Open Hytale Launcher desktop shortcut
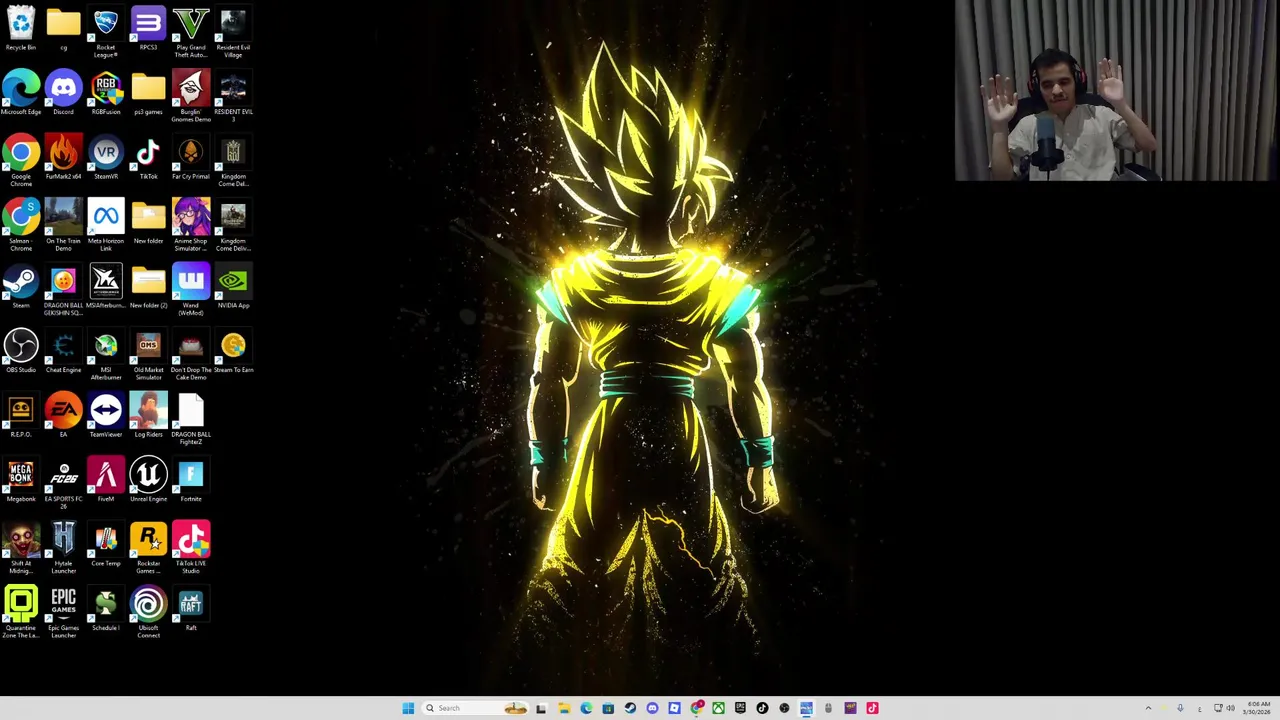 63,549
